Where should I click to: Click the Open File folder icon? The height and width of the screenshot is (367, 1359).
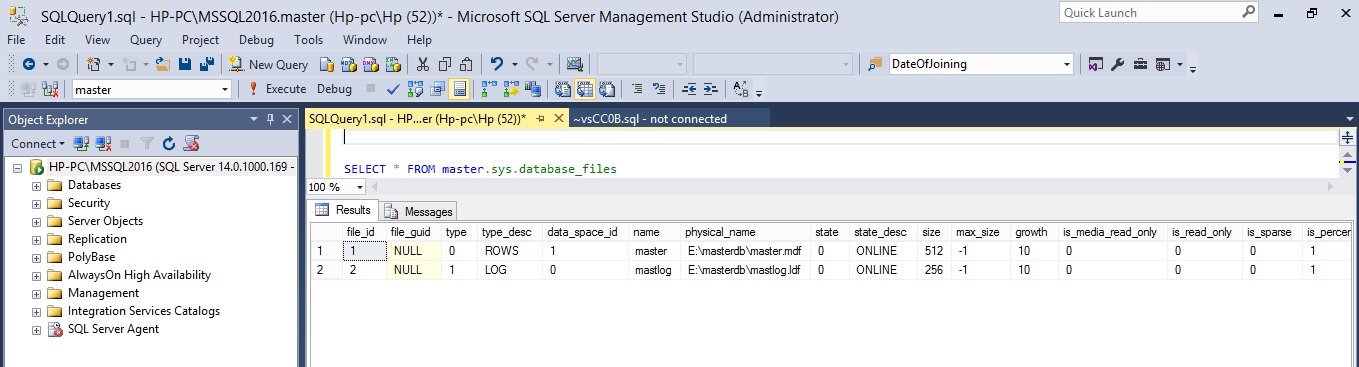163,64
